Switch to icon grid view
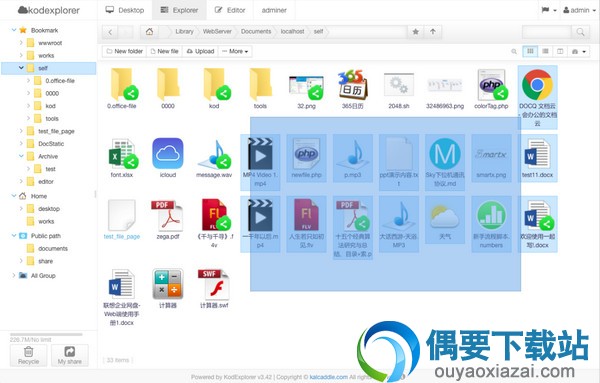 pyautogui.click(x=530, y=51)
